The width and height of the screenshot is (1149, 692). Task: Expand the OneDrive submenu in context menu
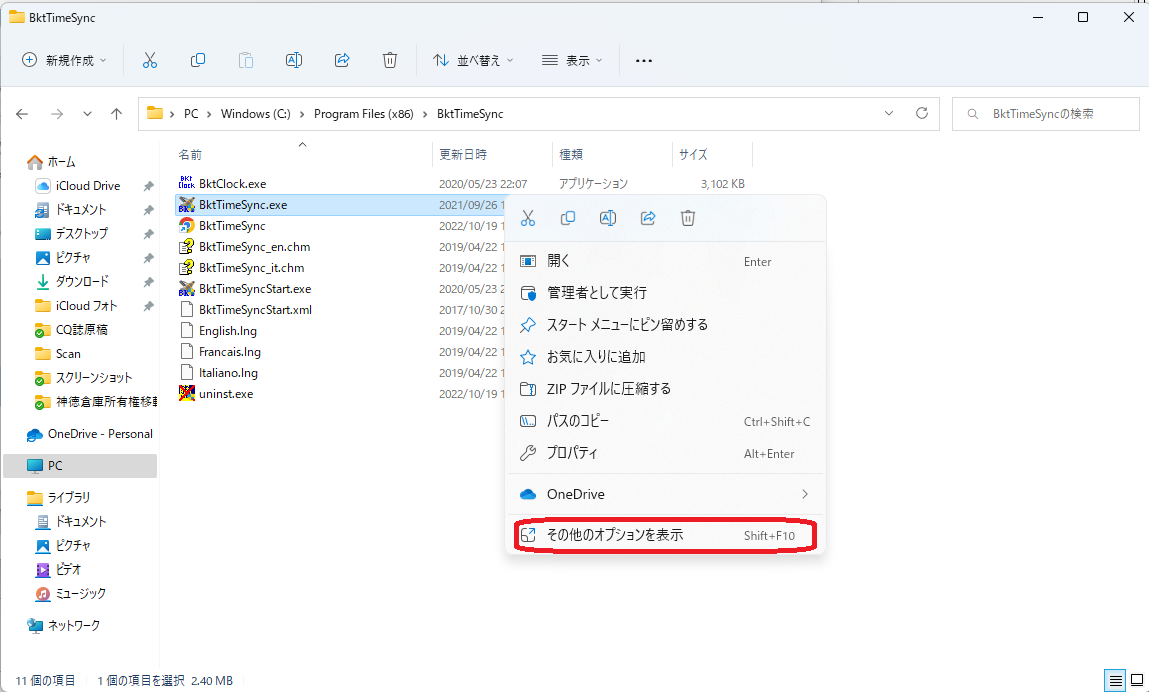(x=805, y=494)
